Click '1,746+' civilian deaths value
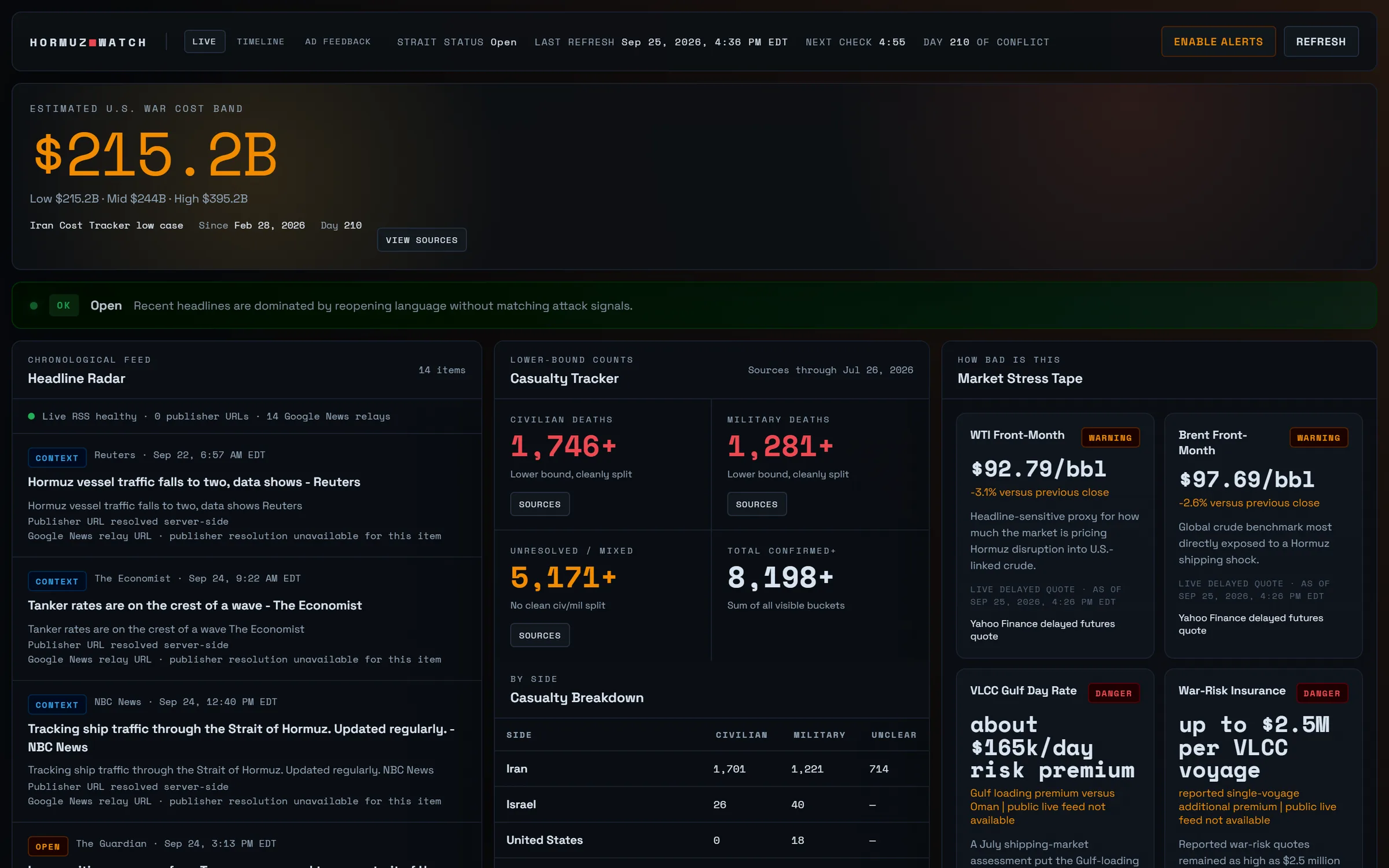Screen dimensions: 1389x868 click(x=563, y=446)
